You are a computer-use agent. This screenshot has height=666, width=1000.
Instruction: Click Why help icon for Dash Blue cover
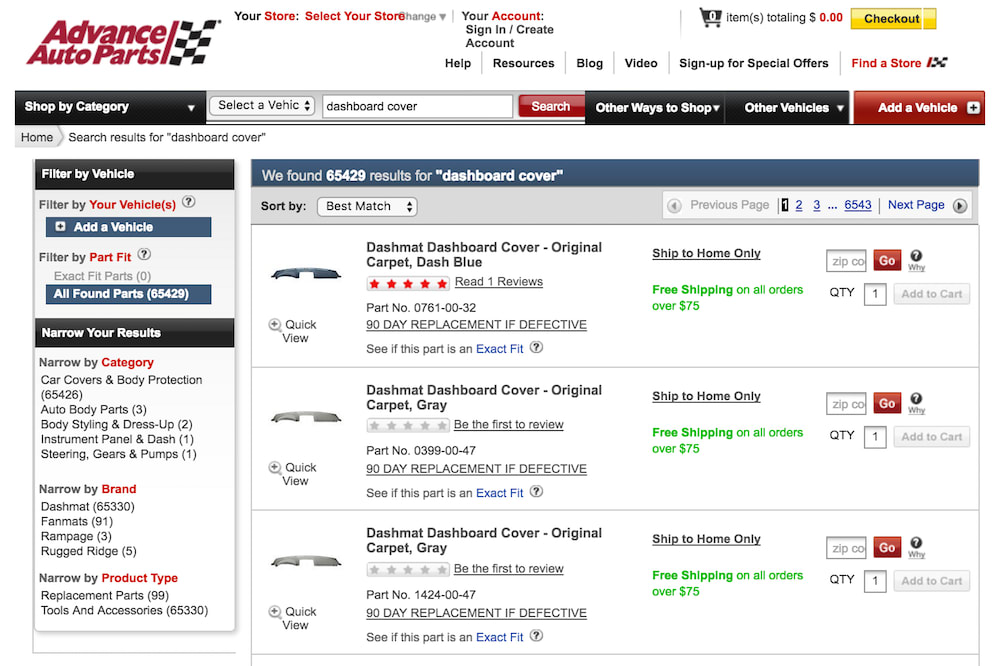click(916, 260)
